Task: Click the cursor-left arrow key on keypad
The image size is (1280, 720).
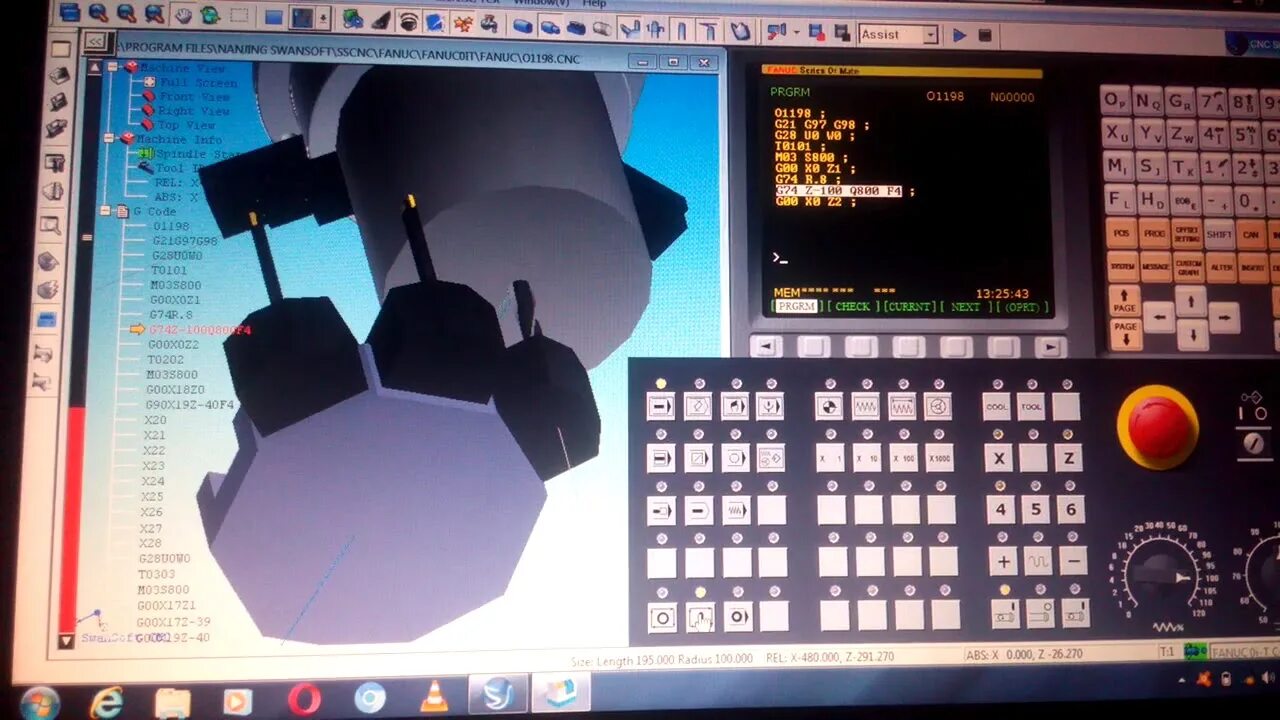Action: click(x=1158, y=318)
